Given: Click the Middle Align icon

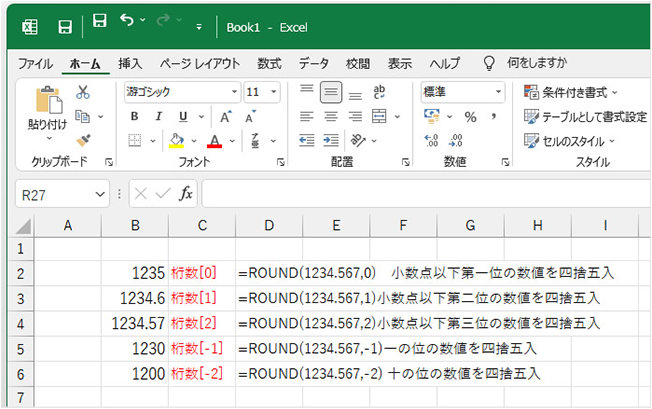Looking at the screenshot, I should point(331,92).
